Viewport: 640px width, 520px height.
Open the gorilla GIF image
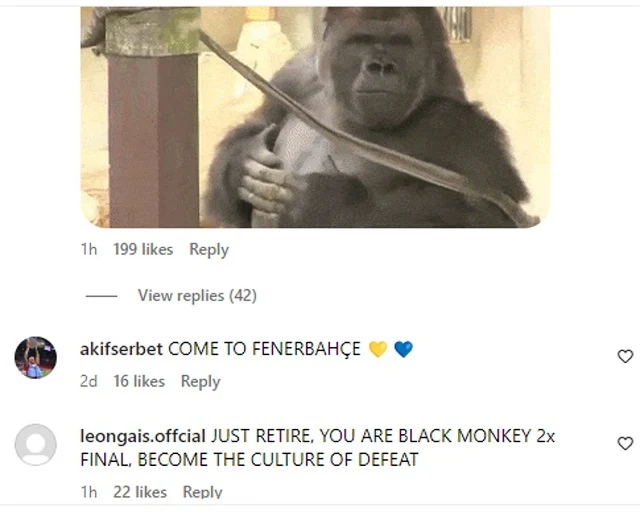[315, 117]
